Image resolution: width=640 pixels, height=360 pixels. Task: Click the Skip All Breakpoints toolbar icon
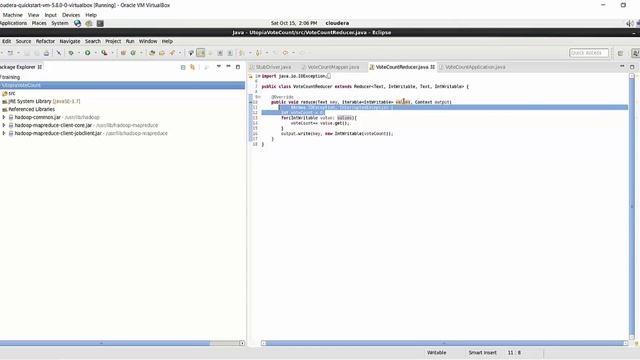pyautogui.click(x=58, y=53)
